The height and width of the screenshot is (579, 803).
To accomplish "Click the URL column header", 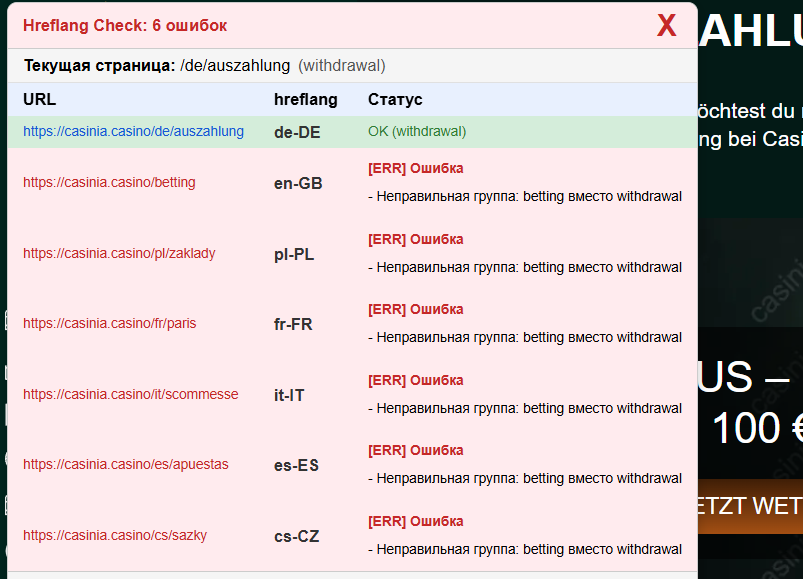I will pyautogui.click(x=39, y=100).
